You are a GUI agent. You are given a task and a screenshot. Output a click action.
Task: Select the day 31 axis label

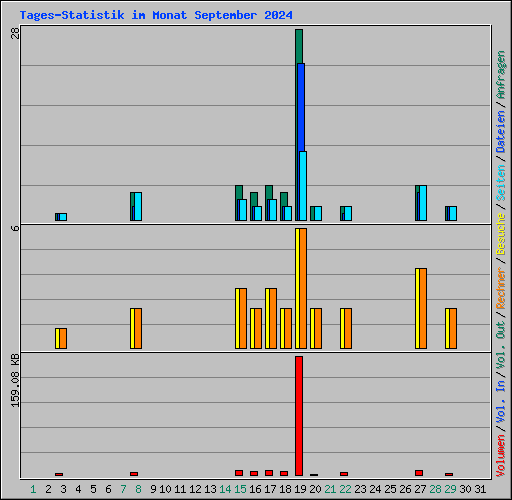pos(480,489)
